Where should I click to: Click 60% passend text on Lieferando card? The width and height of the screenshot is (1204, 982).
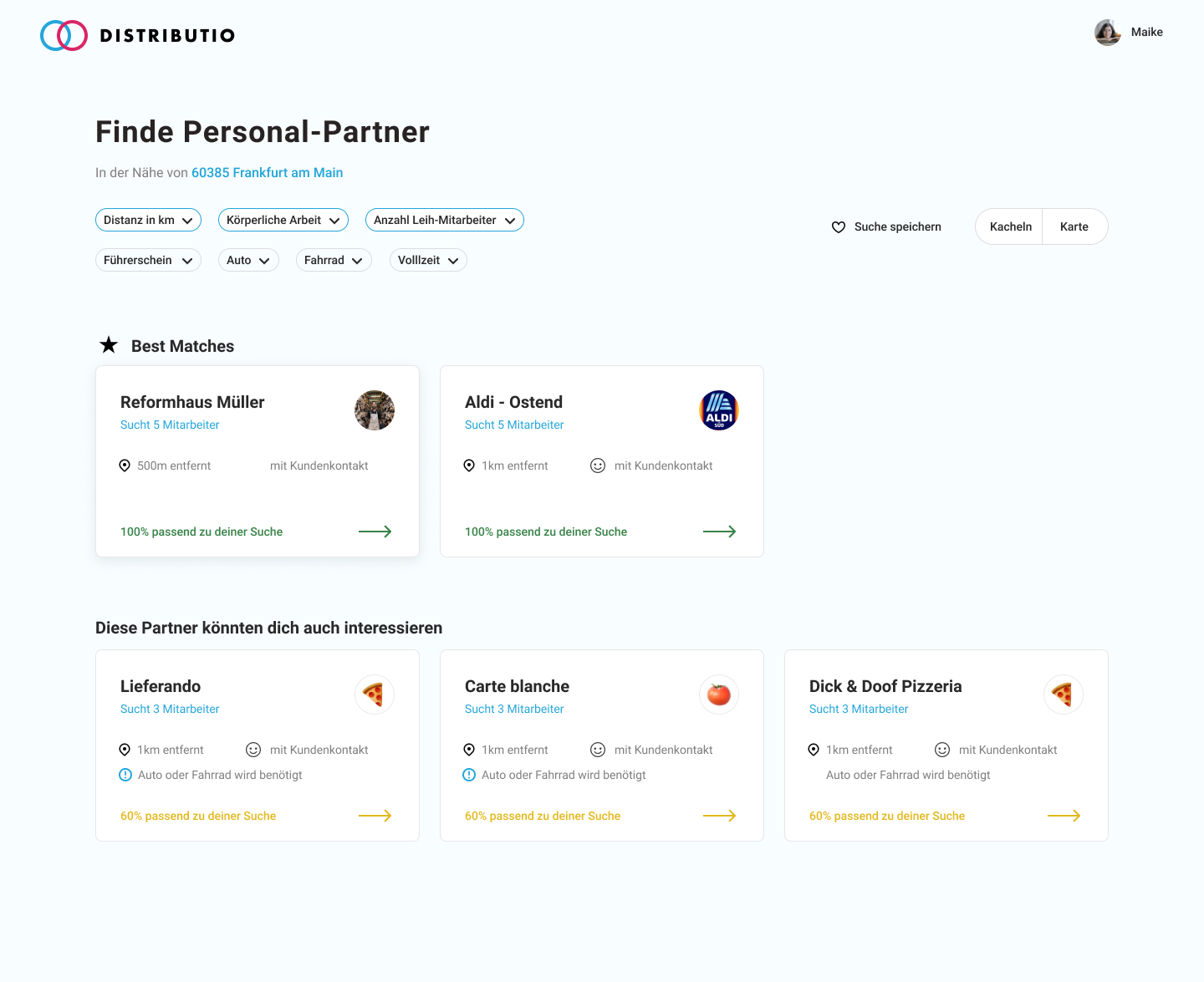(198, 816)
